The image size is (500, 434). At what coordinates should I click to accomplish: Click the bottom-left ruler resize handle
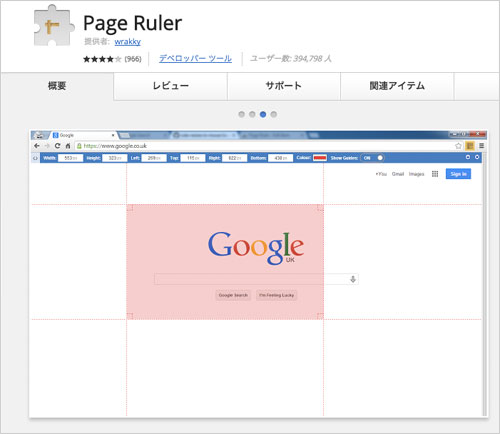130,316
